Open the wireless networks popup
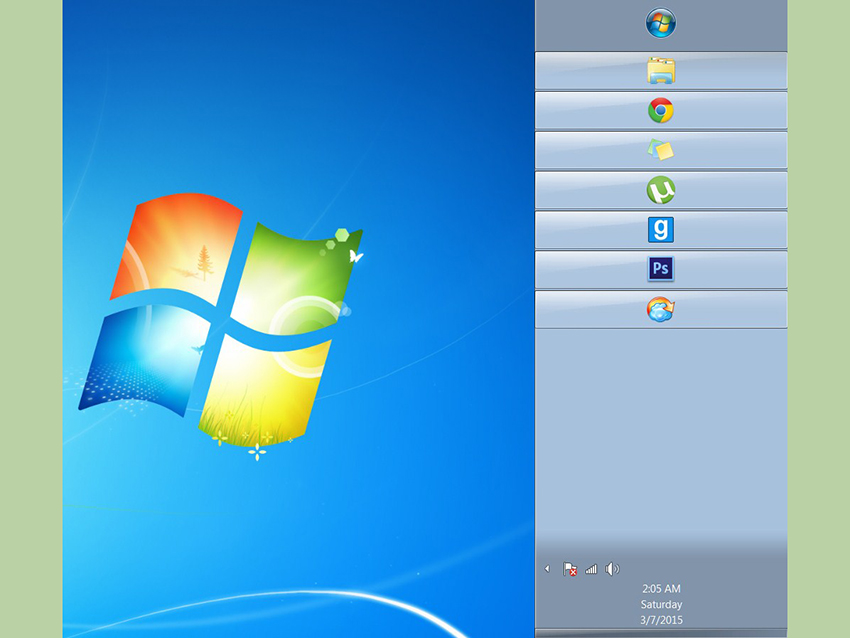Image resolution: width=850 pixels, height=638 pixels. (590, 568)
